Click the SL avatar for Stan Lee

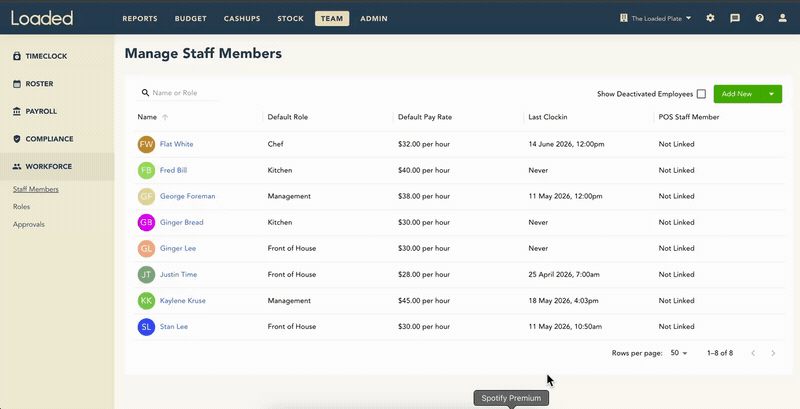click(x=146, y=327)
